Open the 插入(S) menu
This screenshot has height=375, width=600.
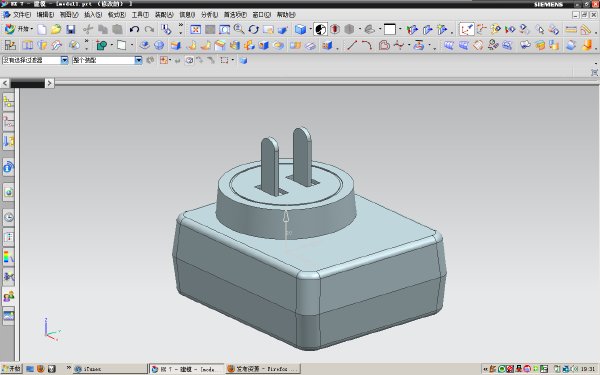click(x=93, y=15)
